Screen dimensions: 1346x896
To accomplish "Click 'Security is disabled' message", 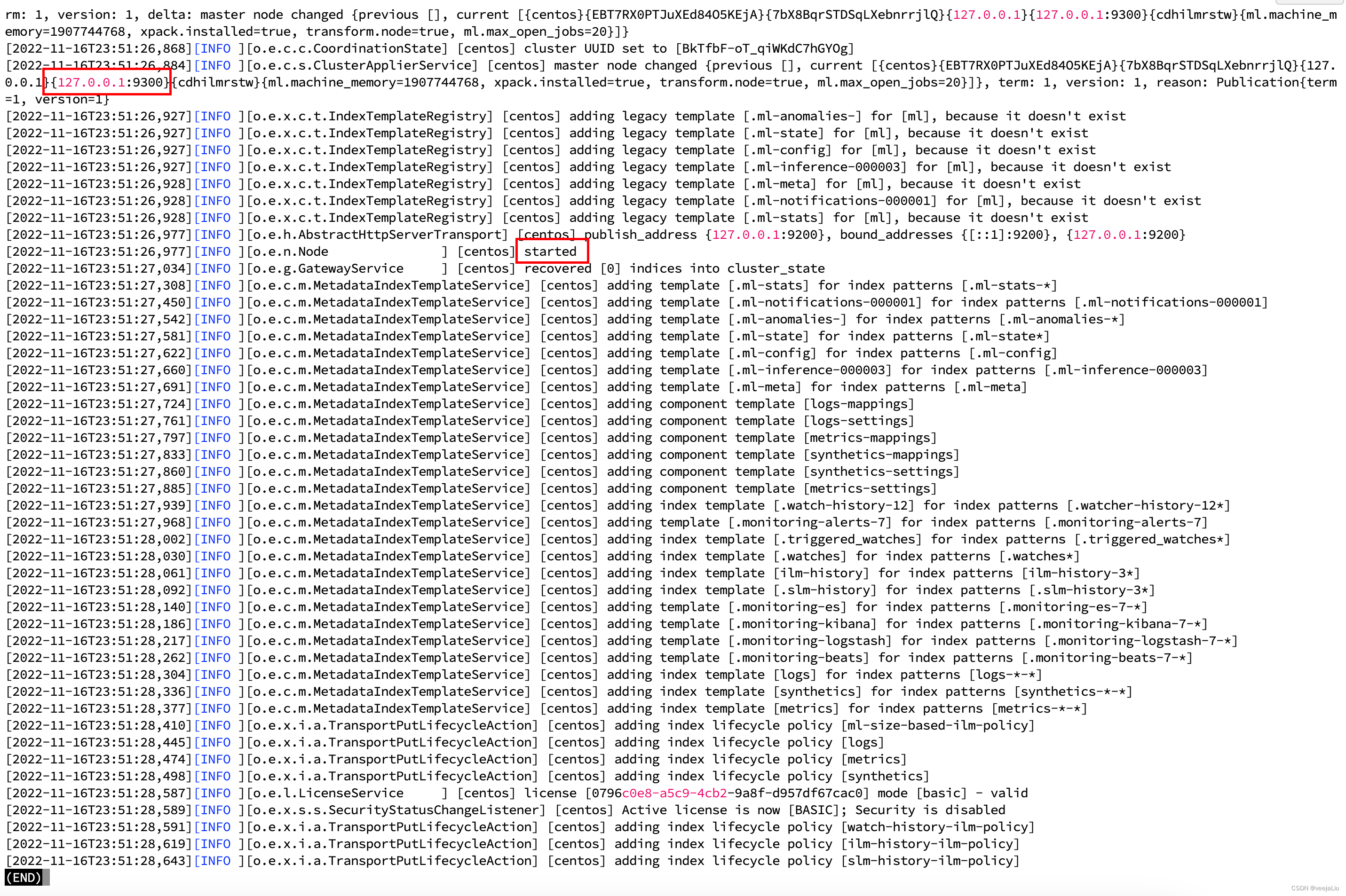I will (930, 810).
